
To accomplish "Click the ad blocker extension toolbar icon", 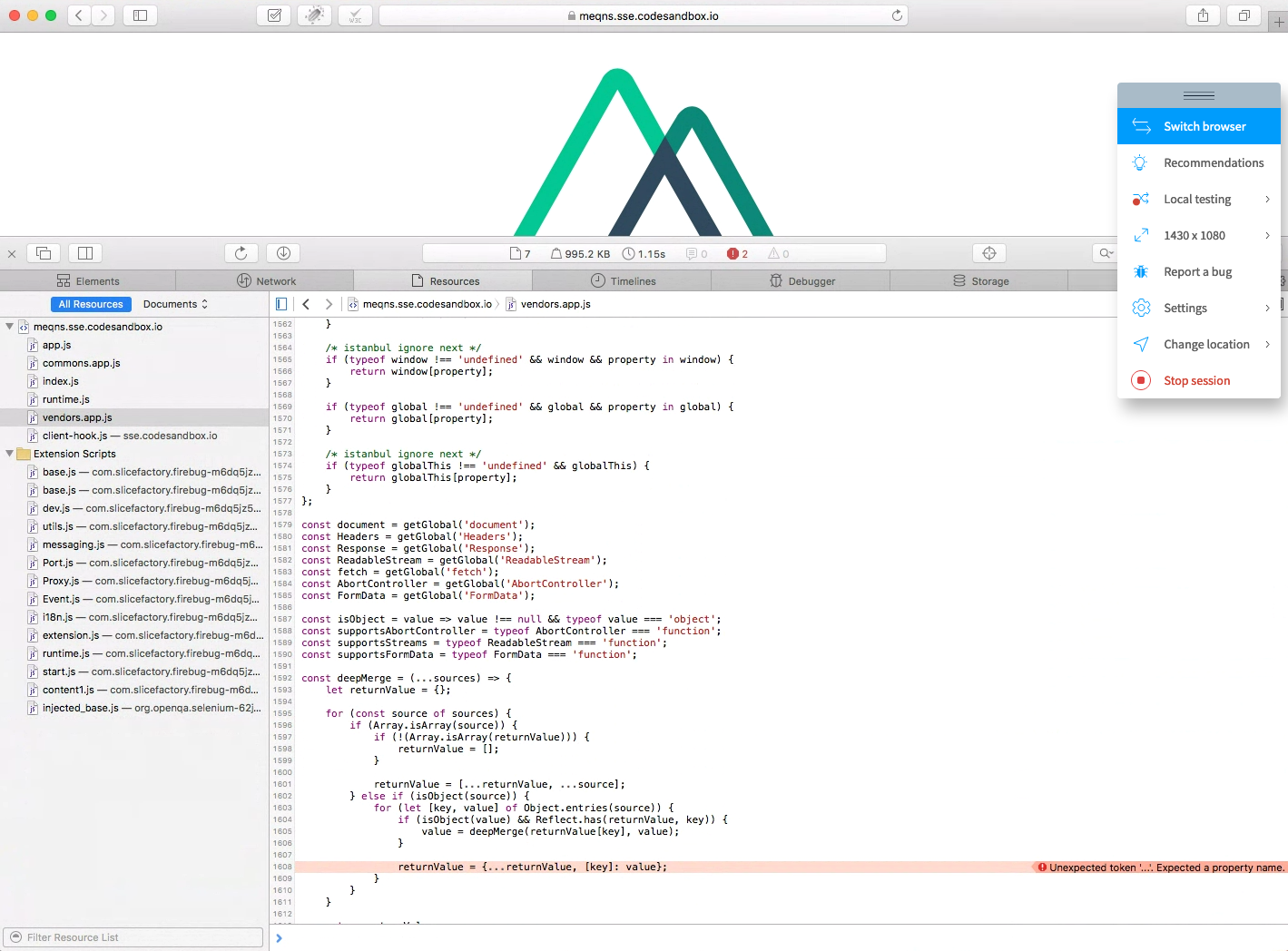I will 314,15.
